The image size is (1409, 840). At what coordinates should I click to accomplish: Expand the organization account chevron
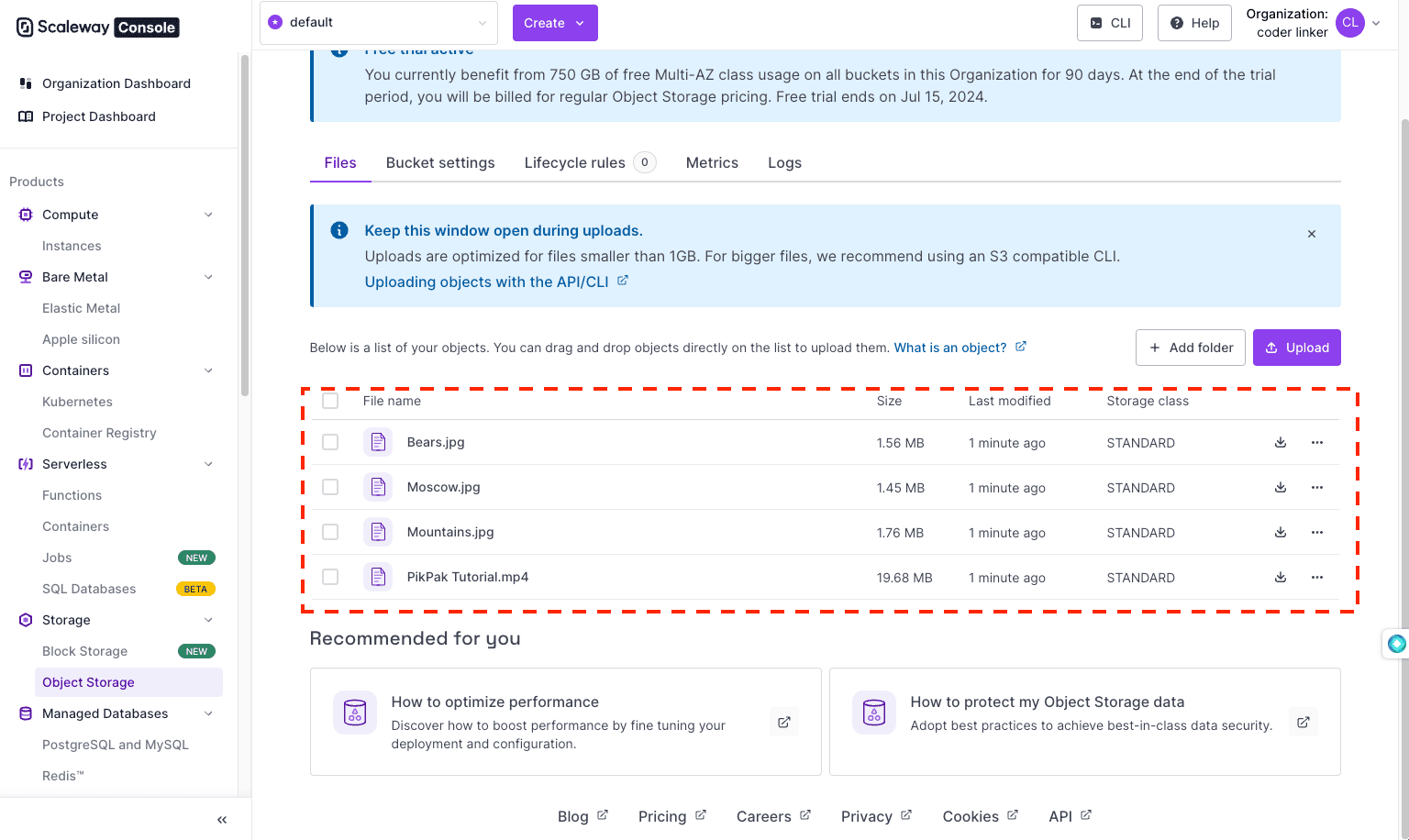coord(1376,24)
